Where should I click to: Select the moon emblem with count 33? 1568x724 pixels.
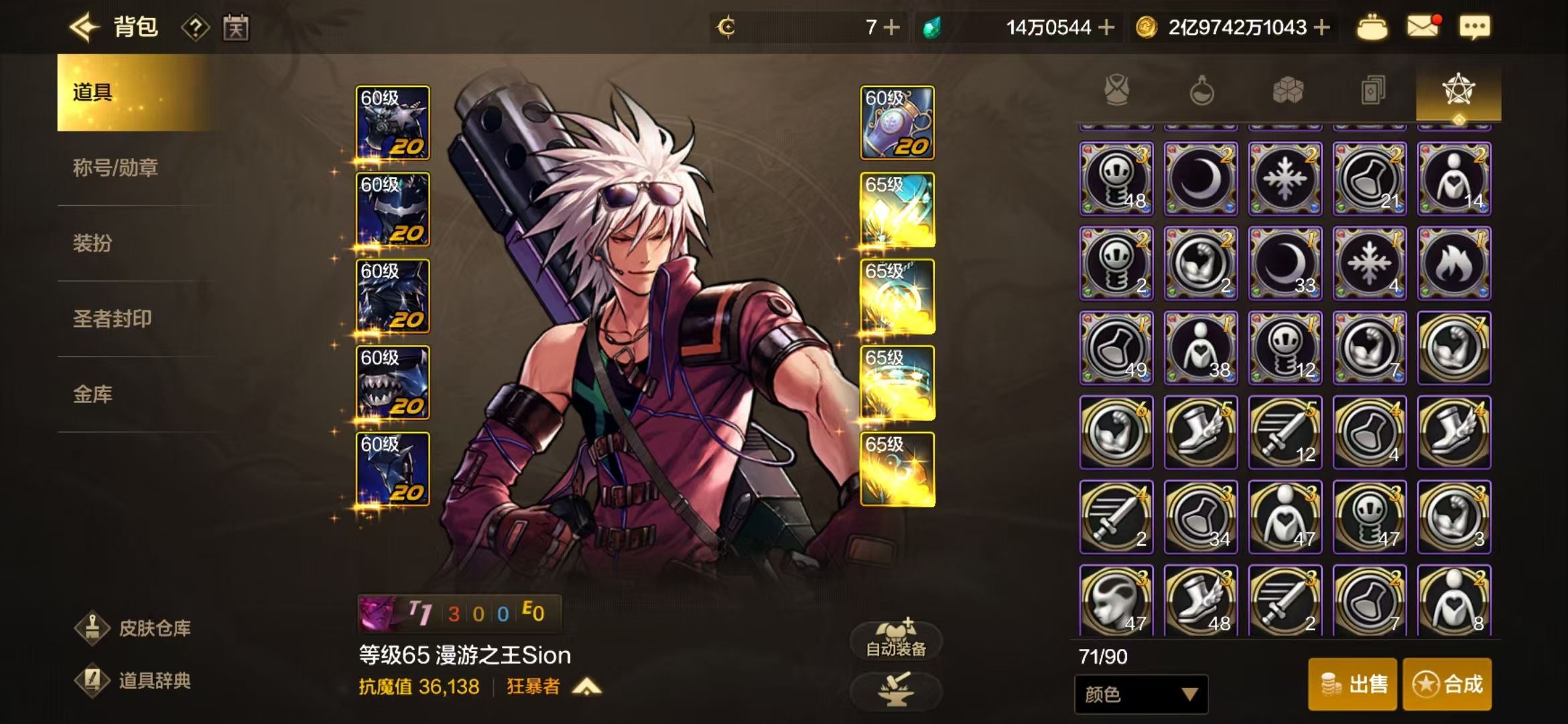[1285, 263]
